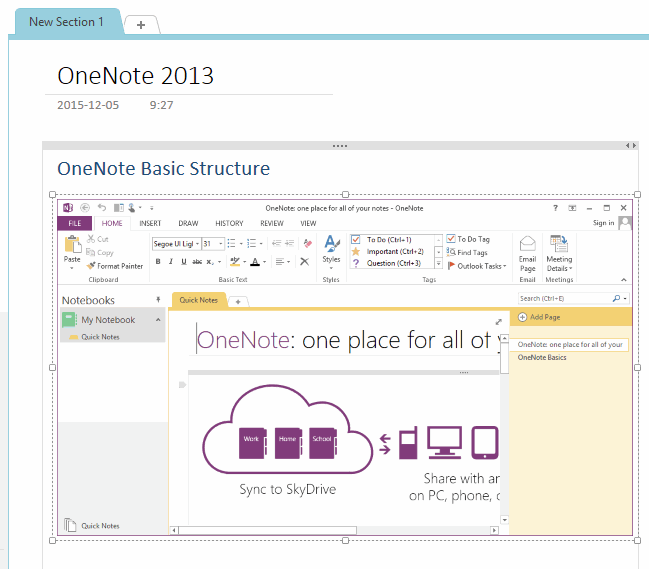Select the New Section 1 tab

(x=66, y=22)
